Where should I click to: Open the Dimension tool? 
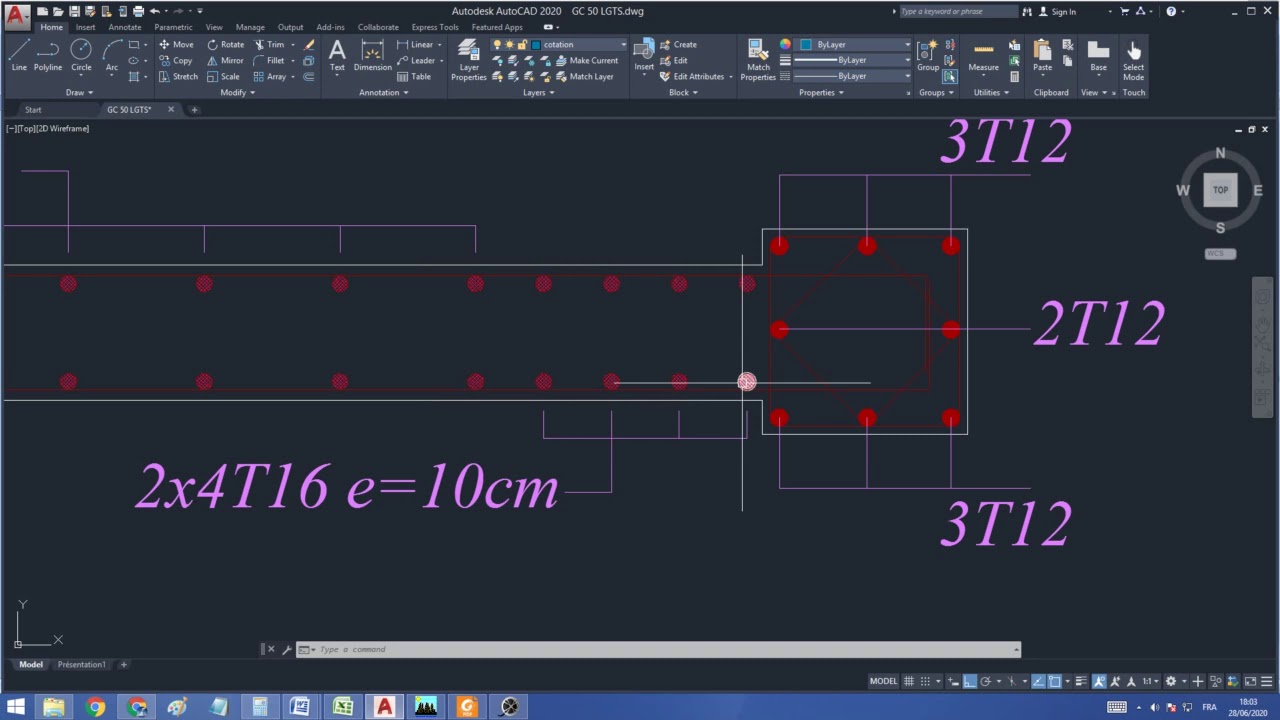point(372,55)
